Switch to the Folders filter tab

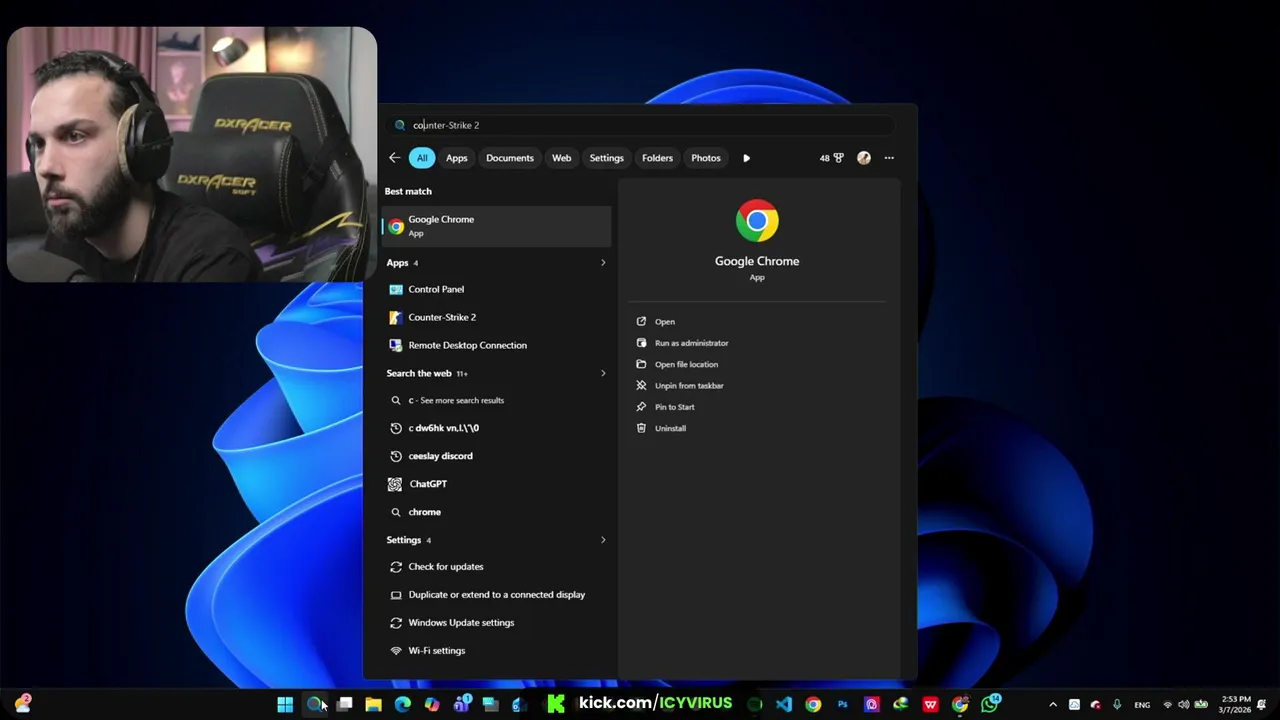click(x=657, y=158)
